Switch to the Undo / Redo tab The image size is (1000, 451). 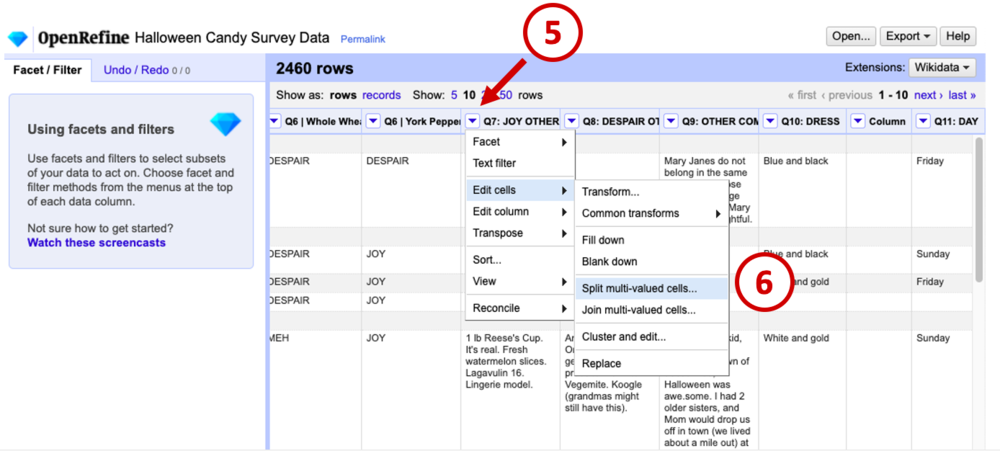pos(147,70)
